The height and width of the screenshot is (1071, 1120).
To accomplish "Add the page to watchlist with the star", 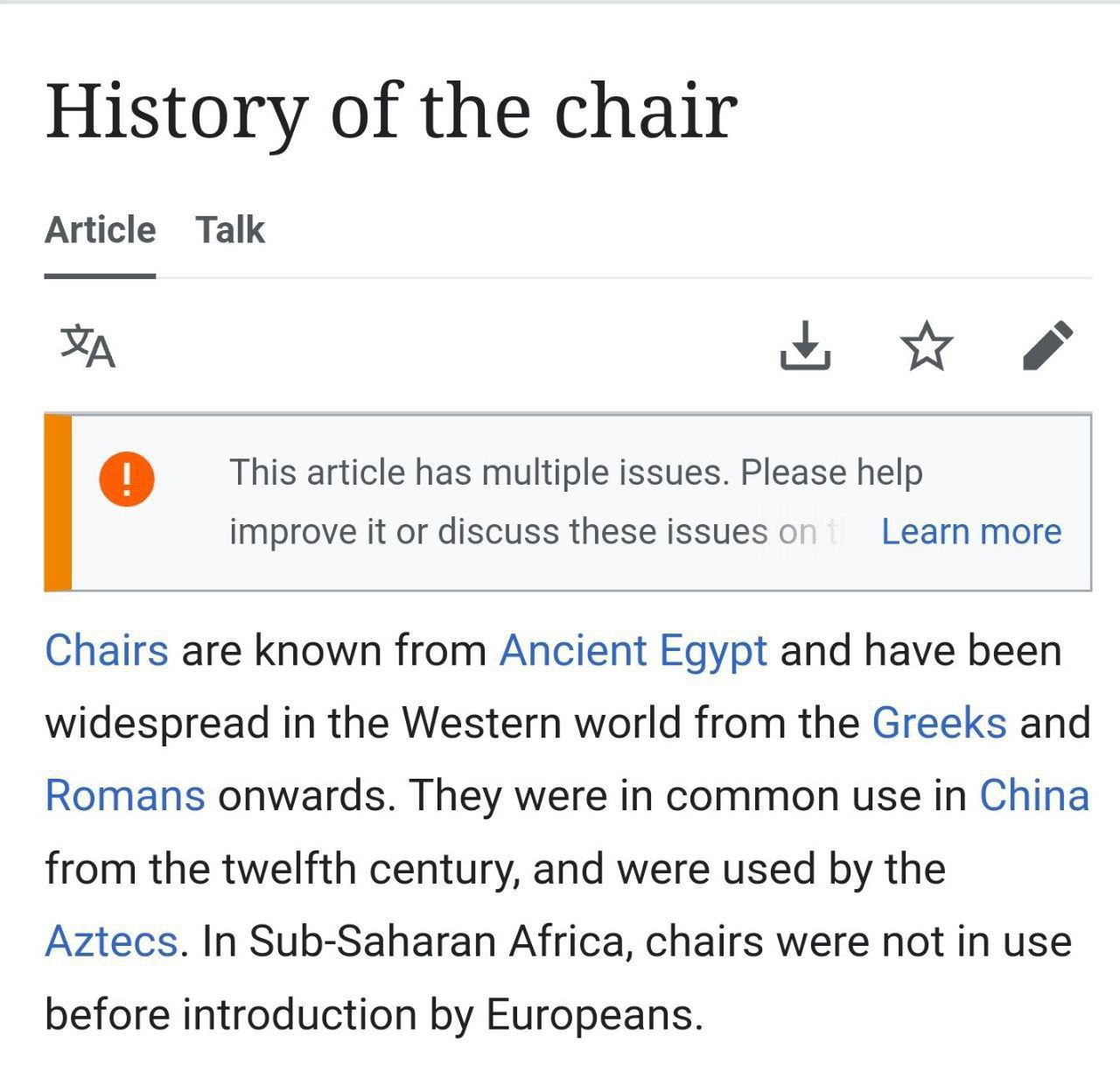I will pyautogui.click(x=926, y=346).
